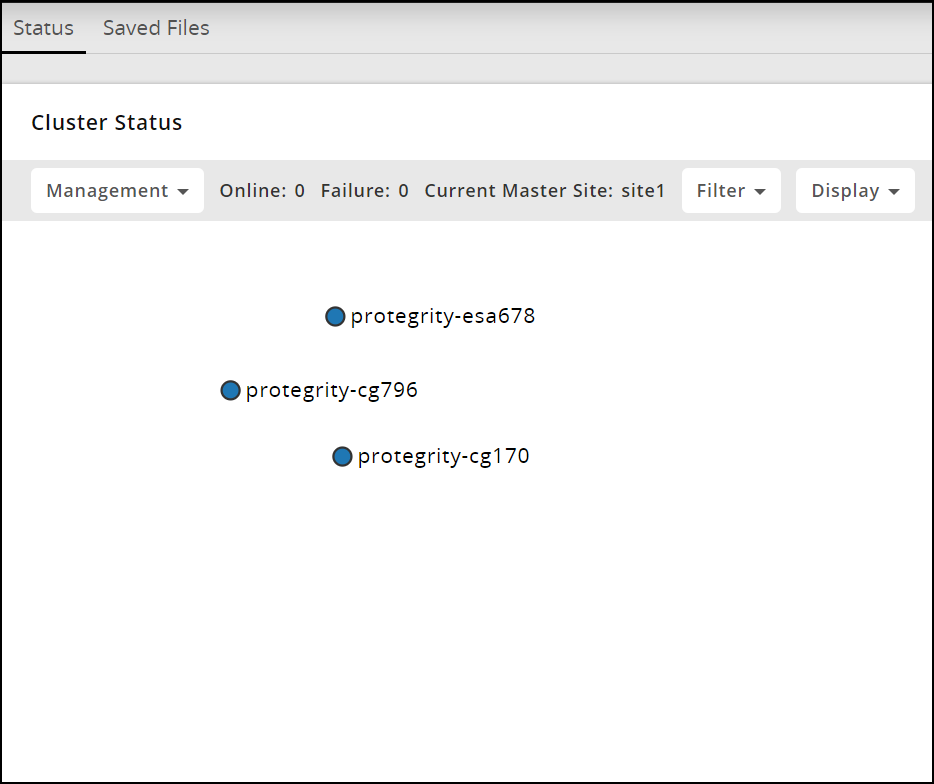Click the Cluster Status heading
Viewport: 934px width, 784px height.
coord(107,123)
